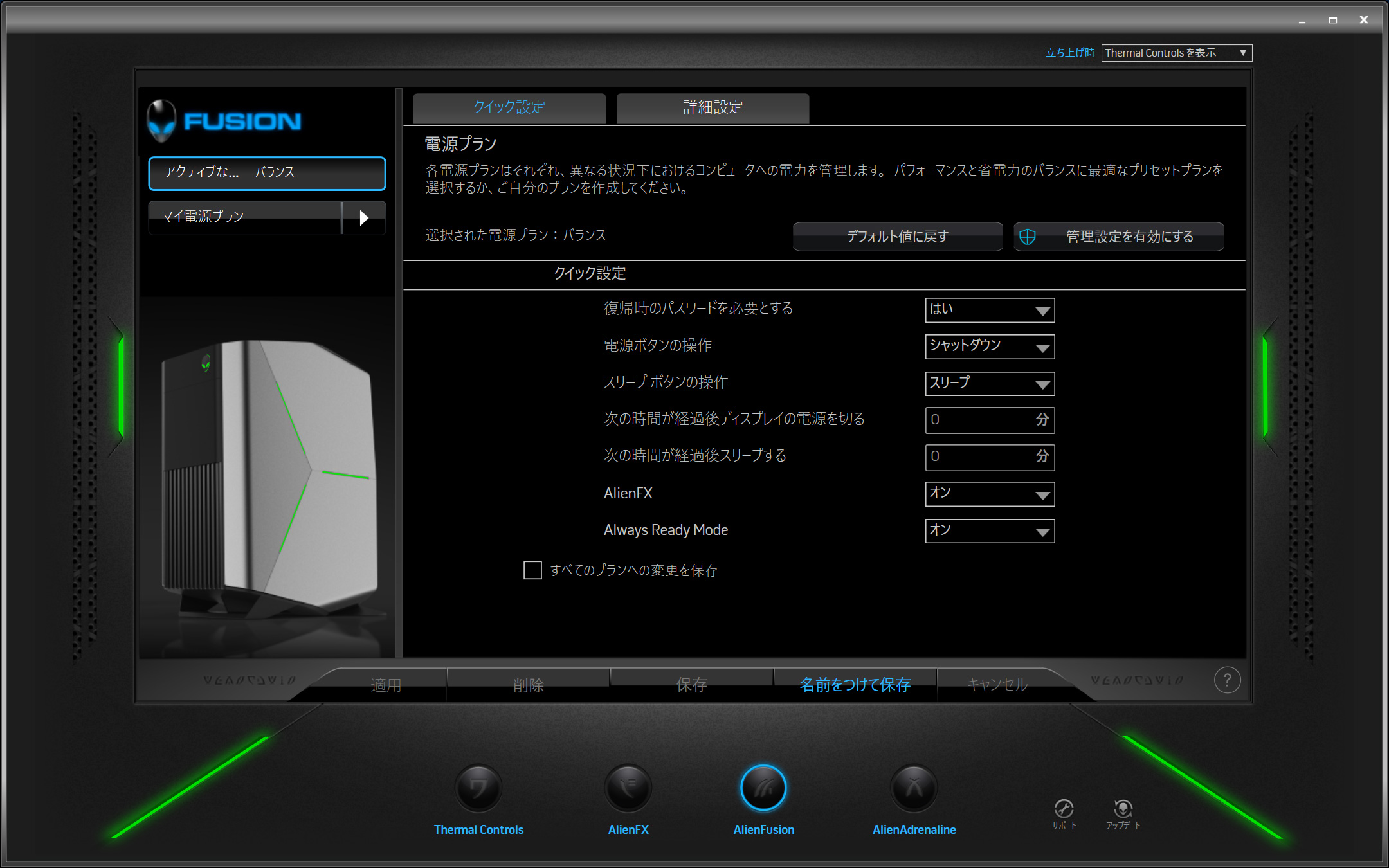Image resolution: width=1389 pixels, height=868 pixels.
Task: Switch to the 詳細設定 tab
Action: (713, 107)
